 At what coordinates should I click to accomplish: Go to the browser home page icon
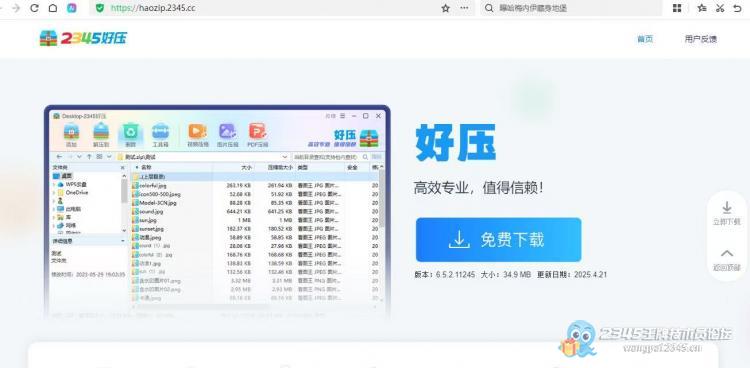click(53, 8)
